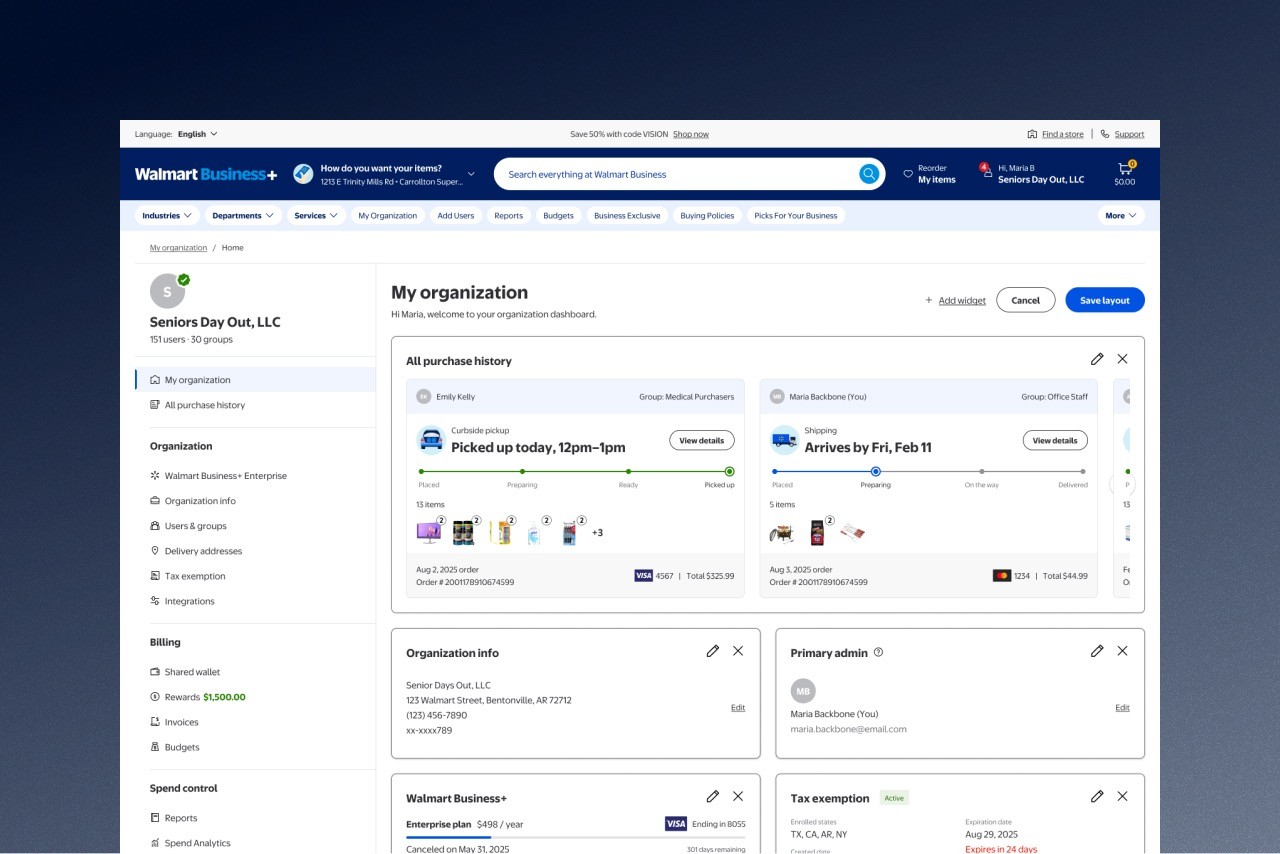Click the magnifying glass search icon
Screen dimensions: 1280x854
(x=868, y=173)
